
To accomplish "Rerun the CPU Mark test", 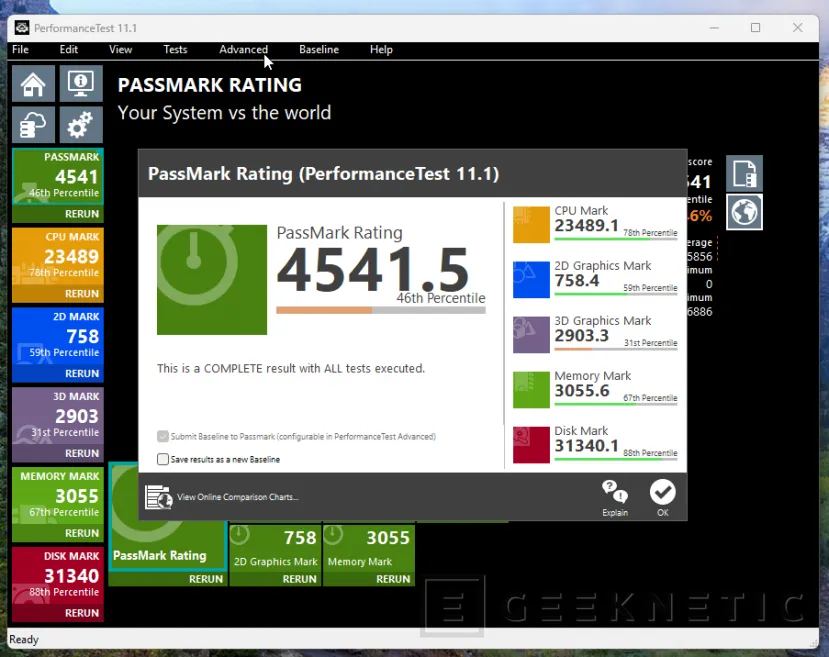I will click(x=81, y=294).
